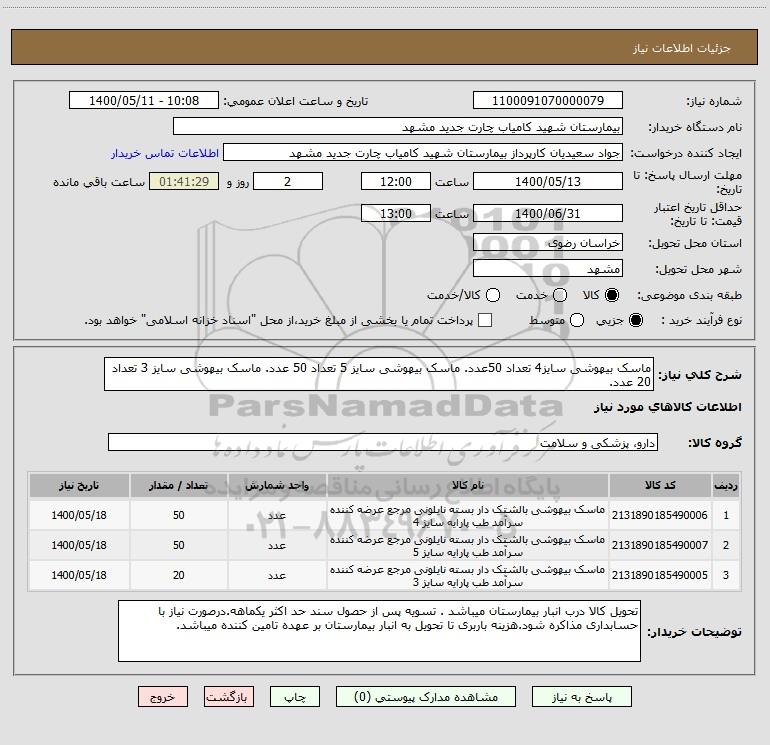Viewport: 770px width, 745px height.
Task: Click the چاپ print button
Action: [x=295, y=697]
